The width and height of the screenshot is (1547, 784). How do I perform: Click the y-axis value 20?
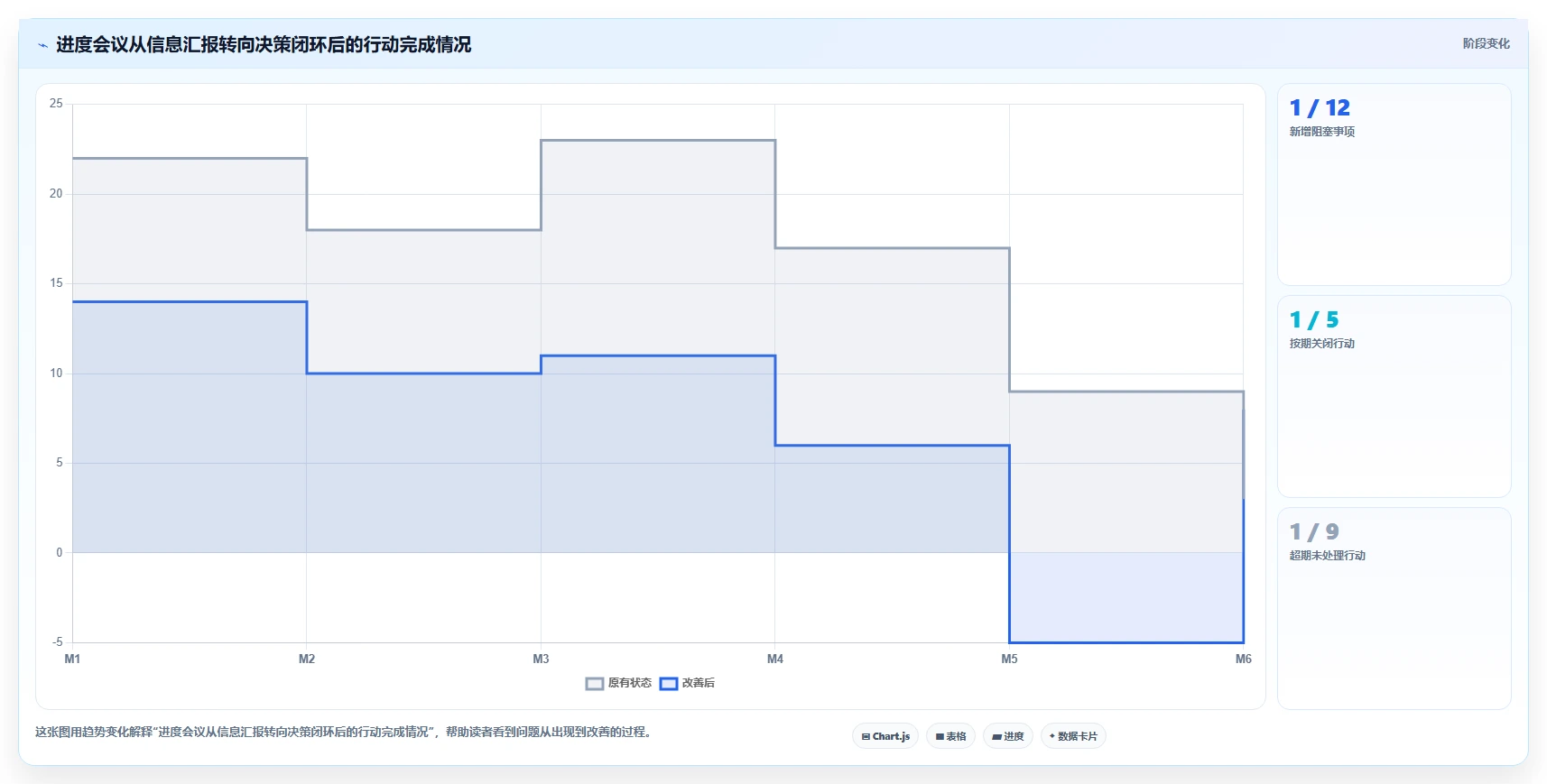[x=56, y=194]
